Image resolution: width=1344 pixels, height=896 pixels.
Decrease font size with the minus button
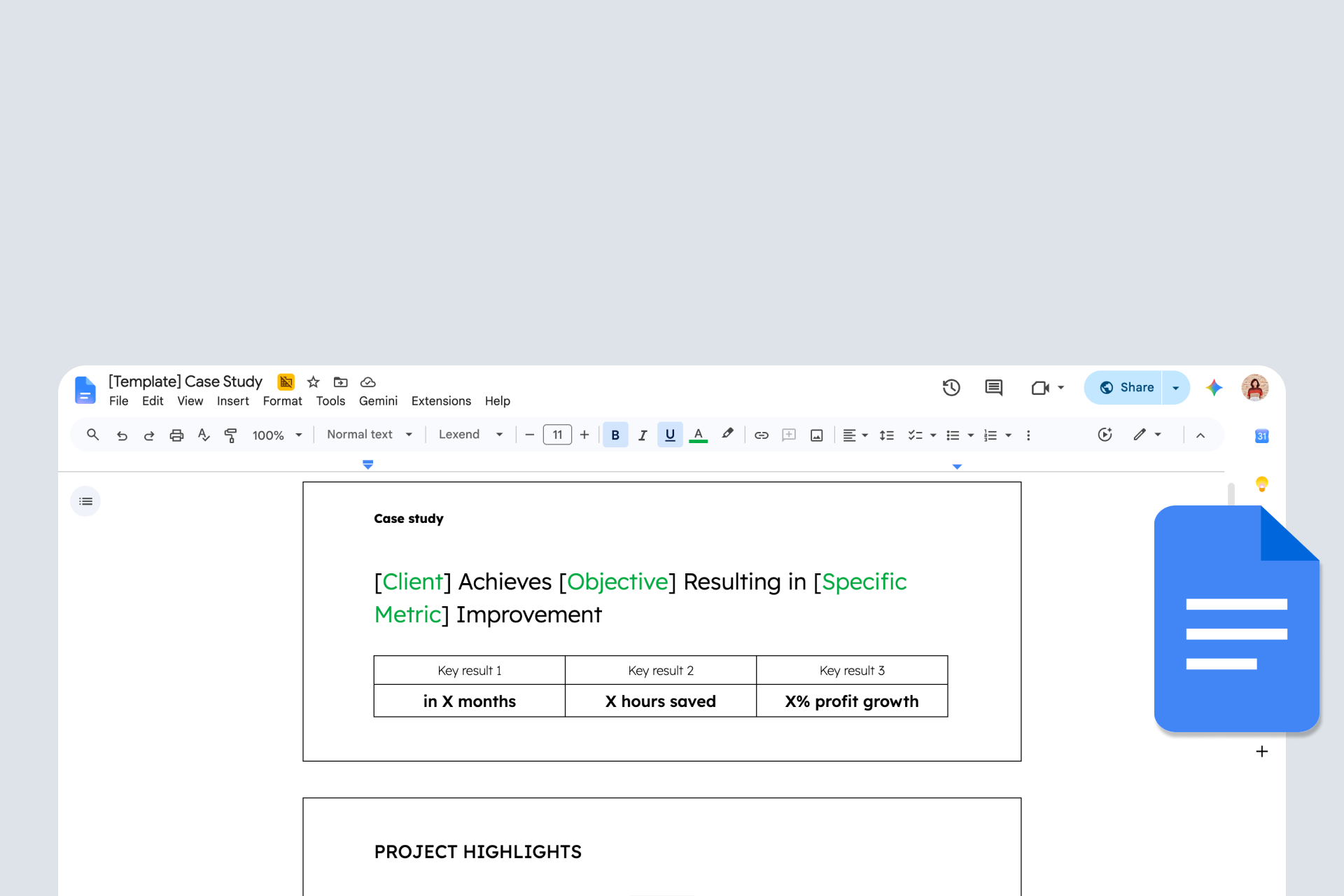530,435
